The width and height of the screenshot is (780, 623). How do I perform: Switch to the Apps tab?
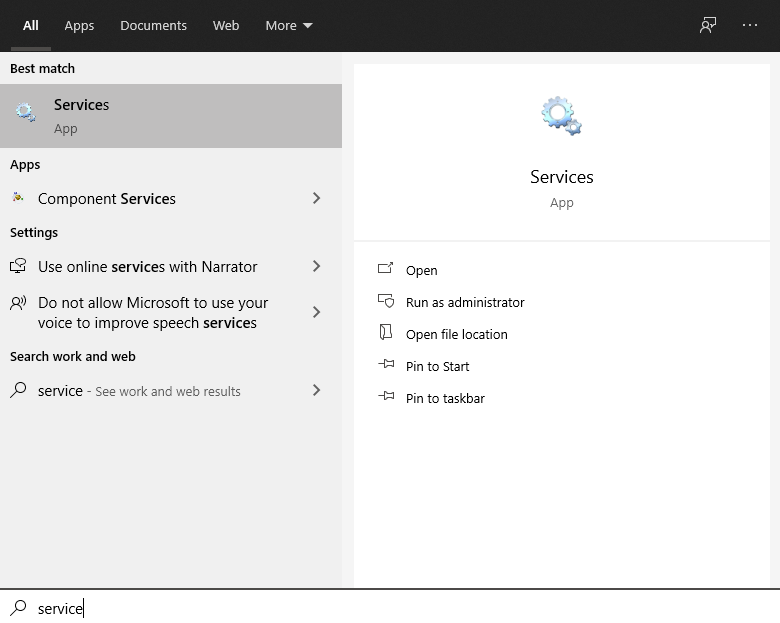79,26
